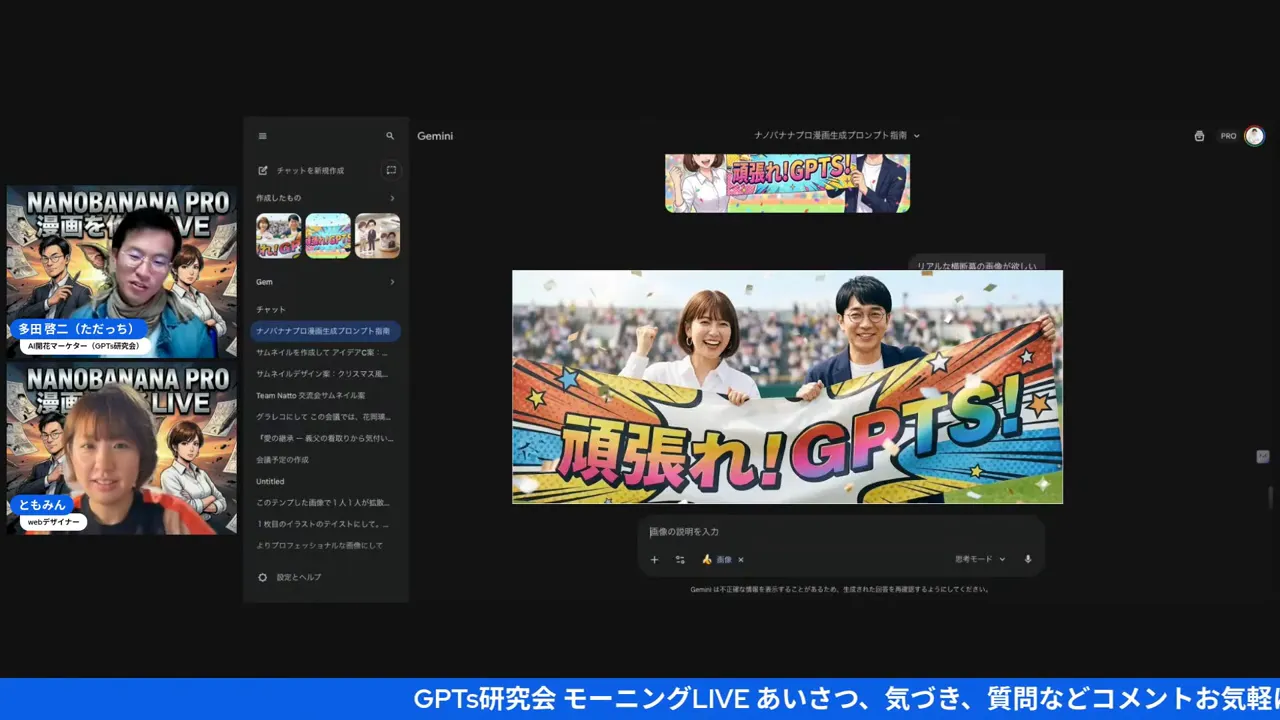The image size is (1280, 720).
Task: Select the 会議予定の作成 chat in the sidebar
Action: (282, 459)
